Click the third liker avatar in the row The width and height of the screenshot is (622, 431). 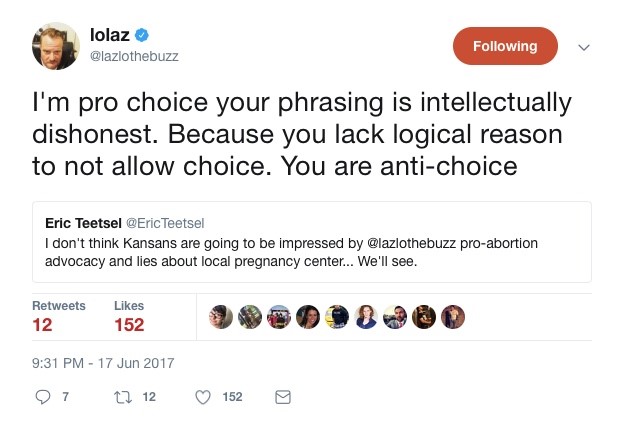coord(279,317)
